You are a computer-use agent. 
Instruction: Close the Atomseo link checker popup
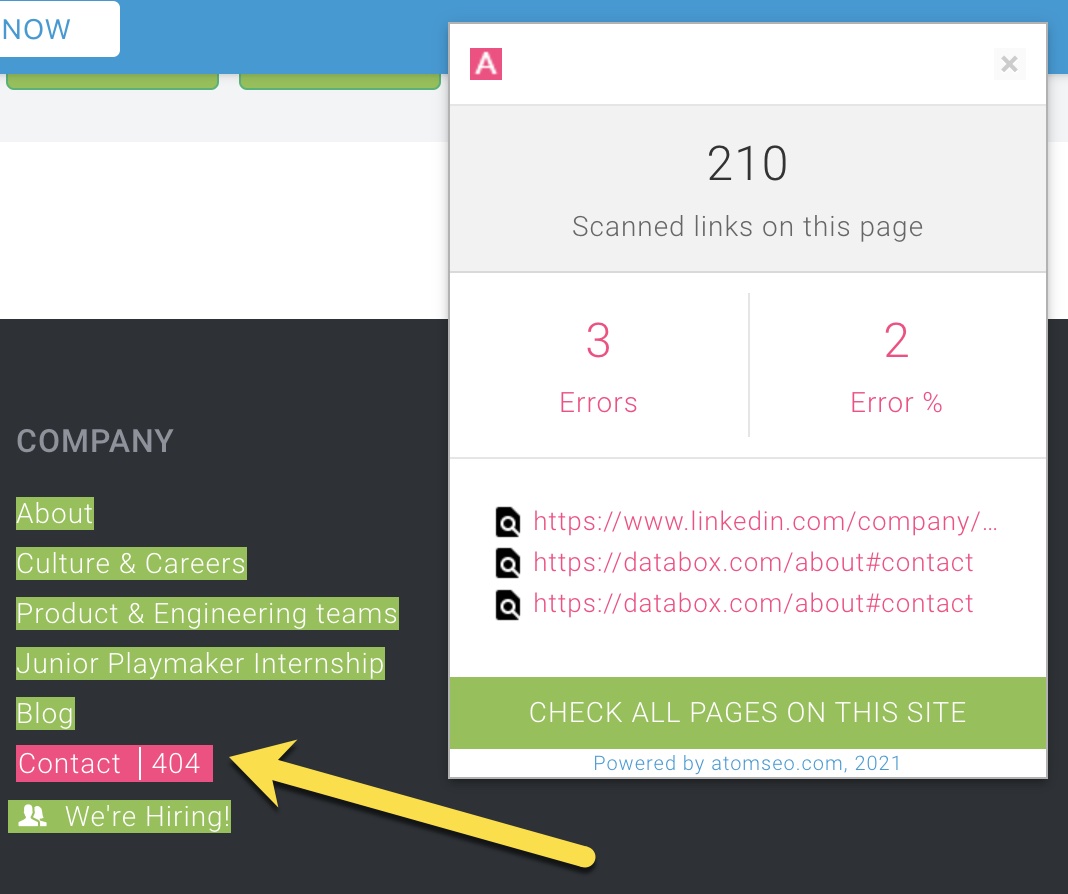tap(1009, 65)
